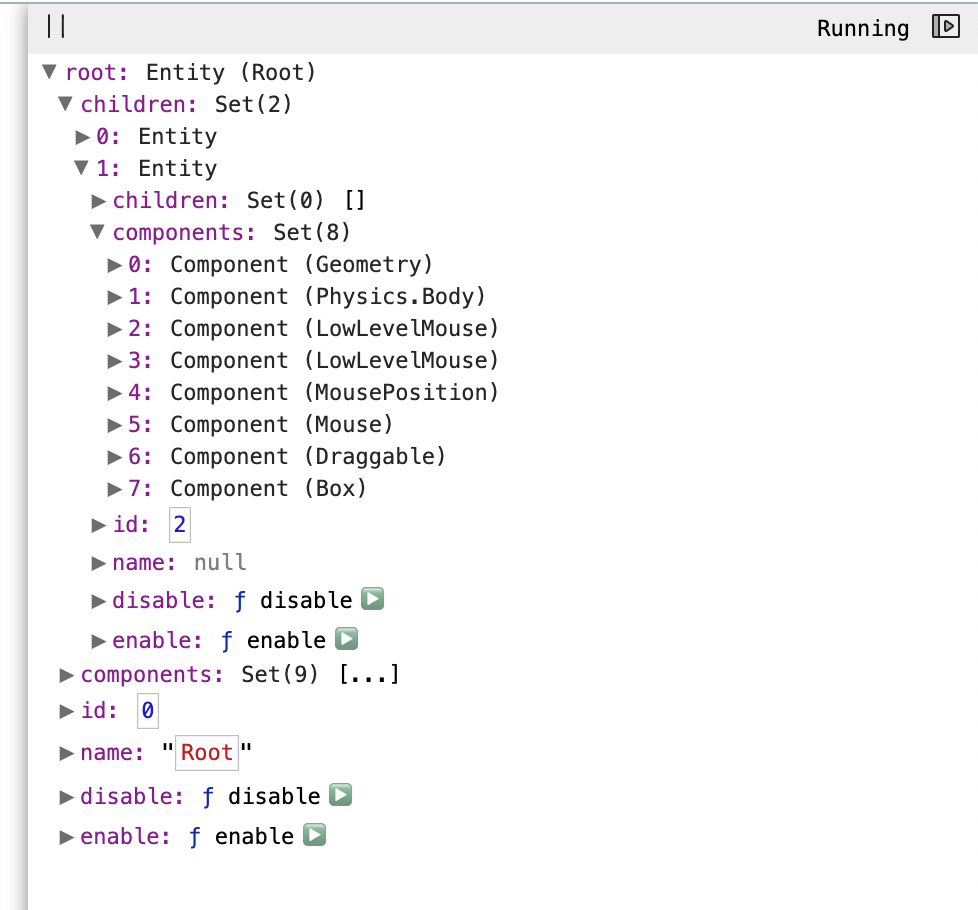This screenshot has width=978, height=910.
Task: Collapse the components: Set(8) node
Action: (98, 232)
